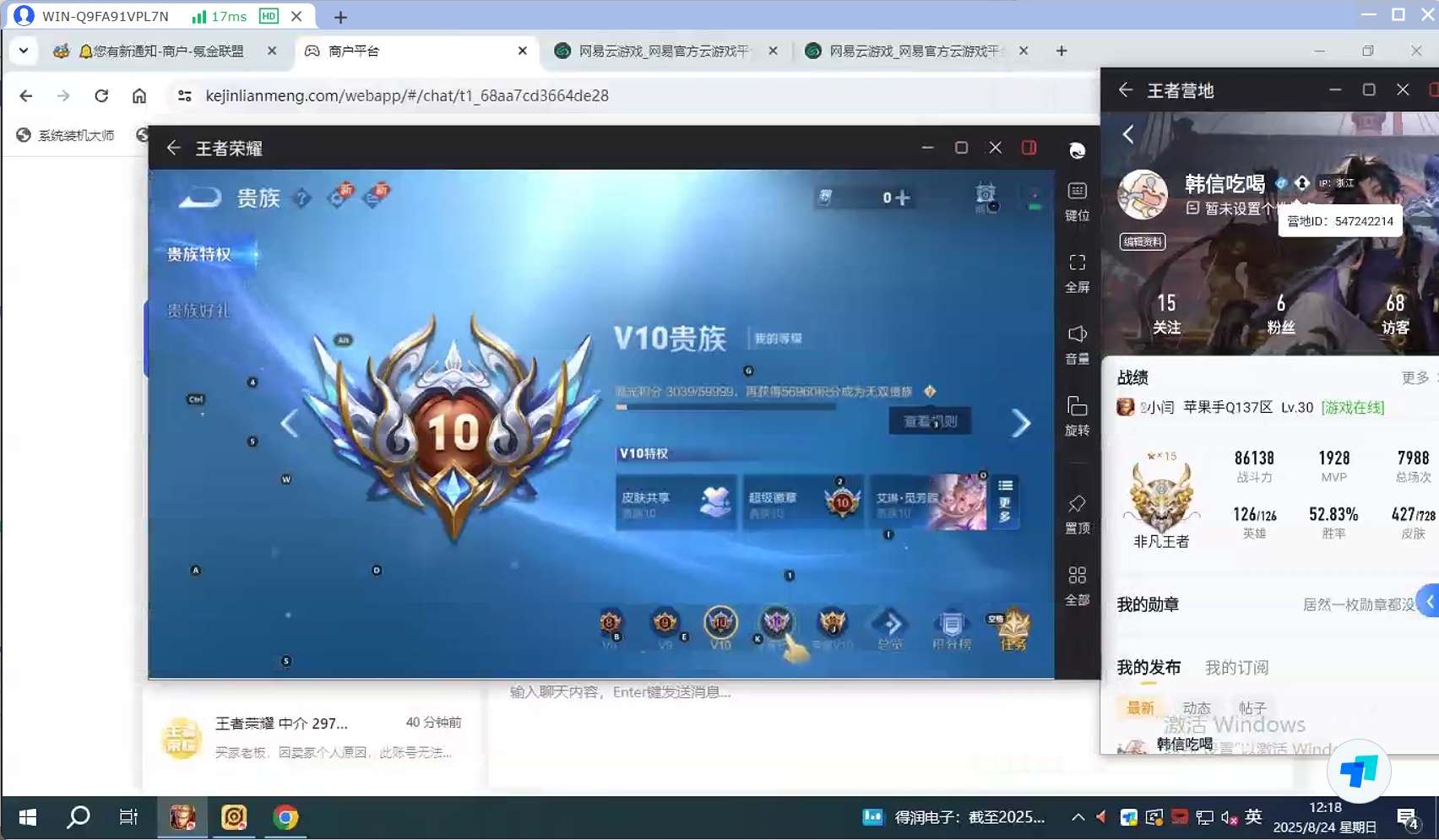The image size is (1439, 840).
Task: Open the 积分榜 points leaderboard
Action: (x=951, y=629)
